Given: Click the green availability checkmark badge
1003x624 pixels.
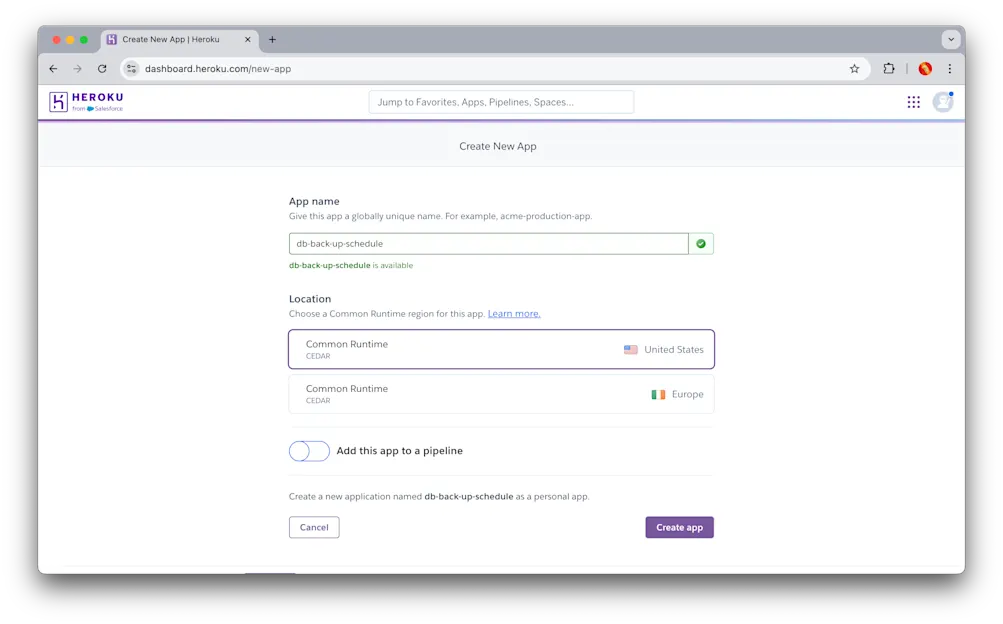Looking at the screenshot, I should click(x=700, y=243).
